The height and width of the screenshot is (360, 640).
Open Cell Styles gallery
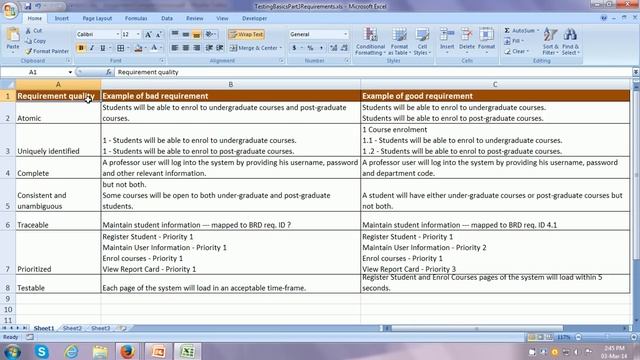[422, 41]
